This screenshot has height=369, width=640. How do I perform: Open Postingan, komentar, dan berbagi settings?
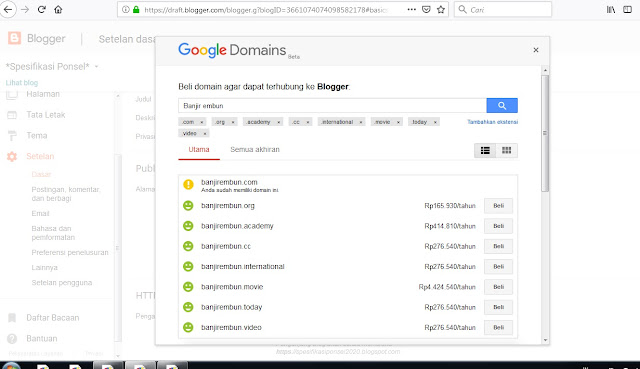point(66,194)
